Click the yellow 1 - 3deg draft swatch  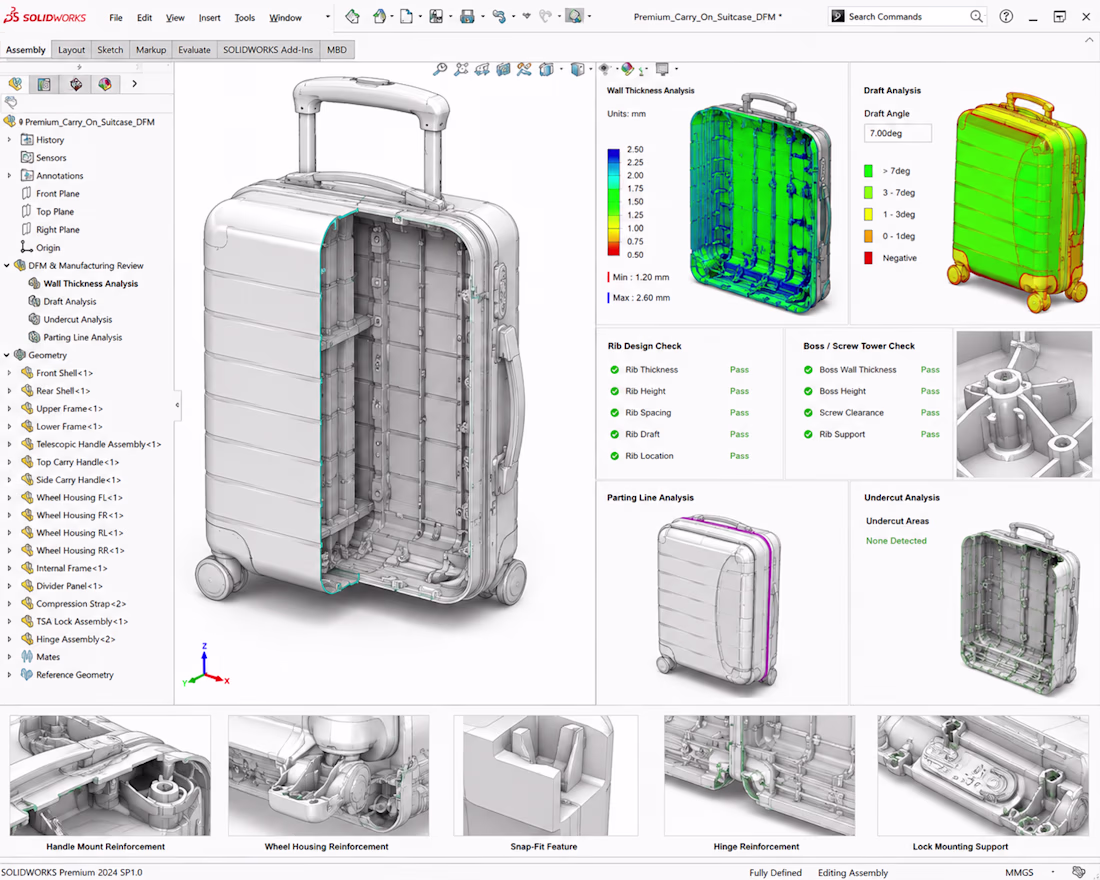point(868,214)
